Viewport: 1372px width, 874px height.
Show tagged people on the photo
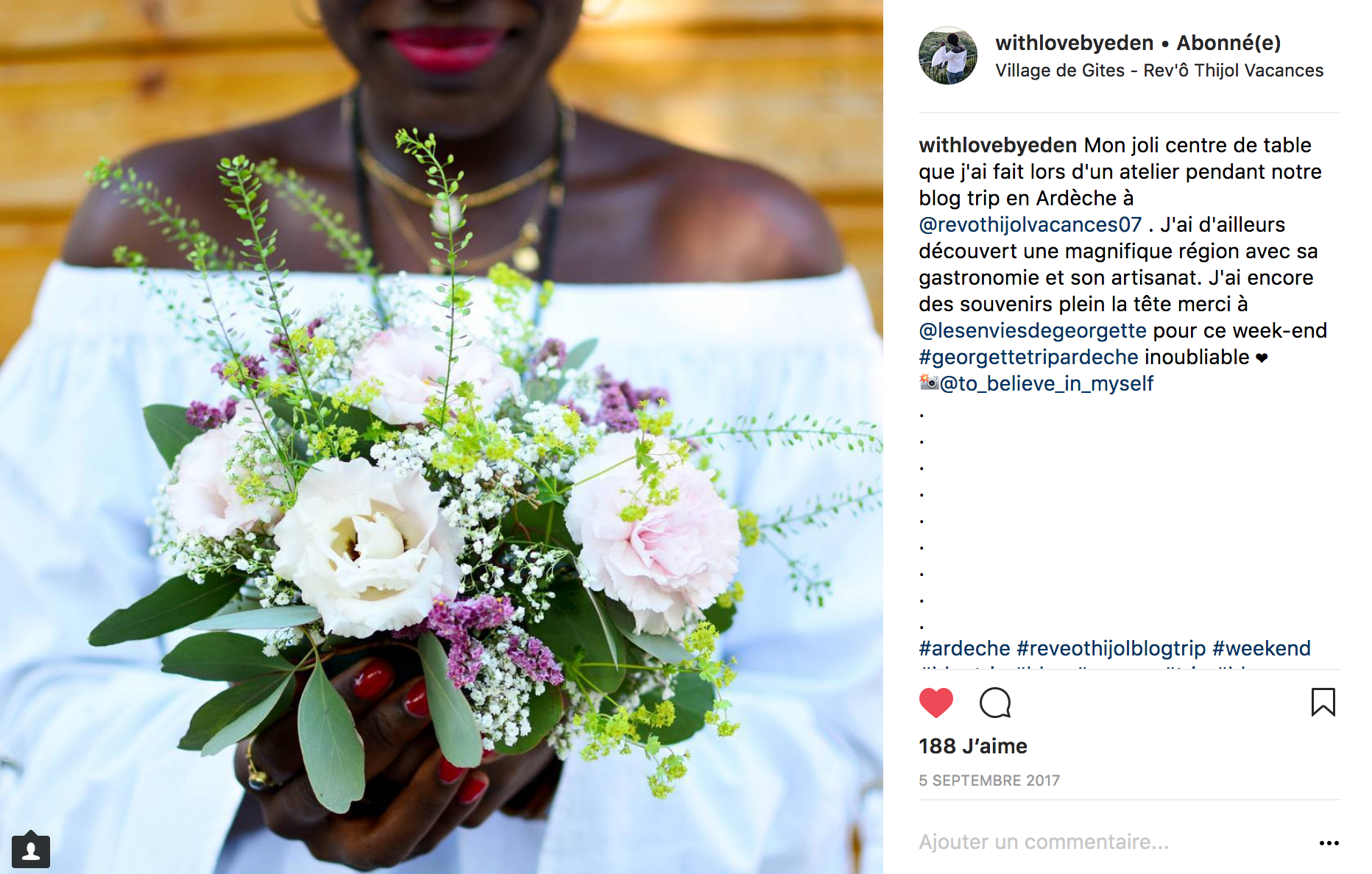click(x=31, y=851)
